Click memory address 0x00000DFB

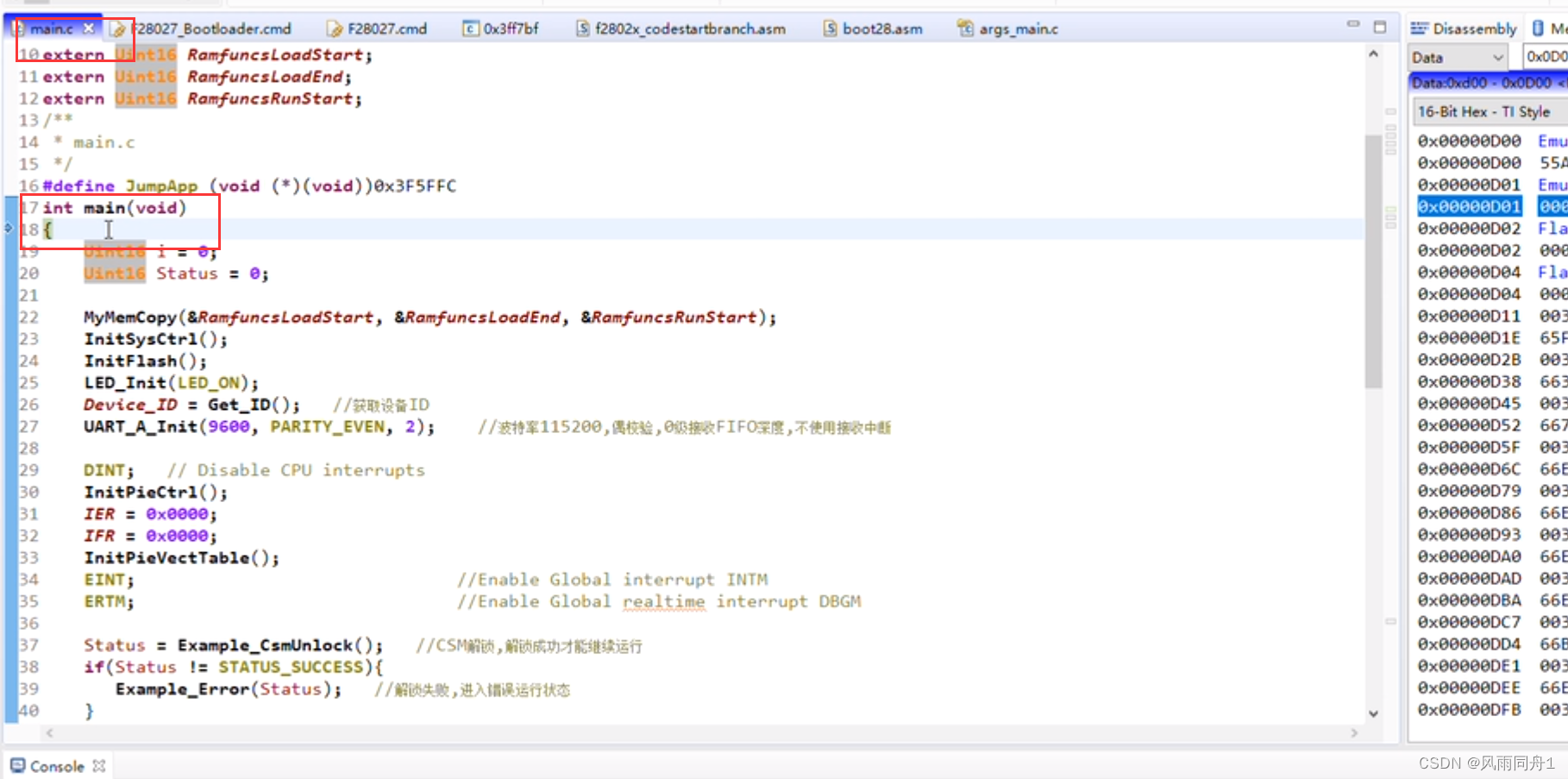1470,709
